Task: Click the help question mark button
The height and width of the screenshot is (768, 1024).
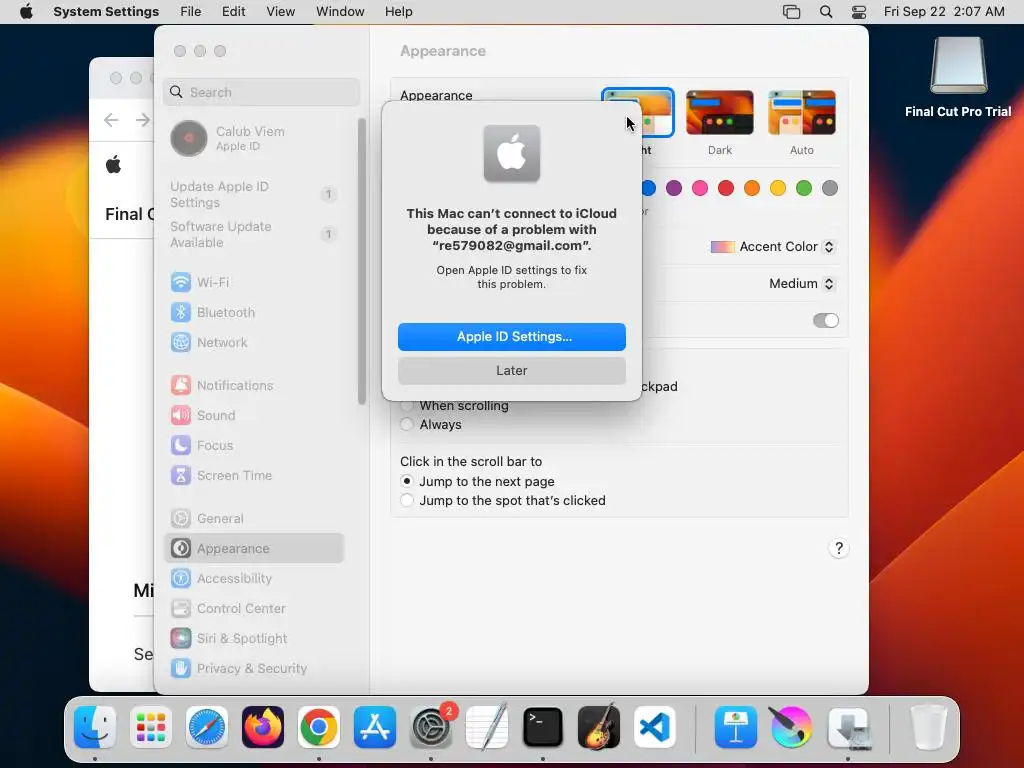Action: point(839,548)
